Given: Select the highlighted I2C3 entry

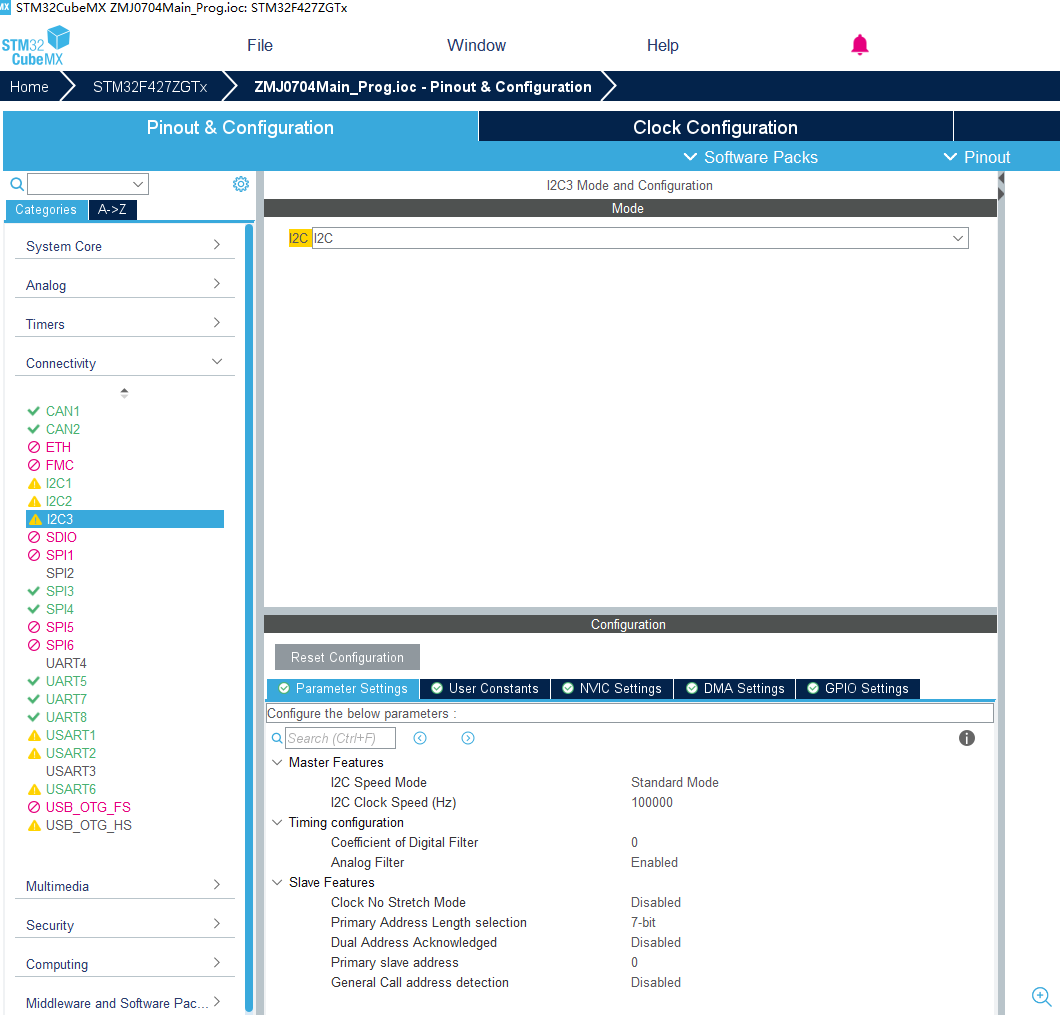Looking at the screenshot, I should click(124, 519).
